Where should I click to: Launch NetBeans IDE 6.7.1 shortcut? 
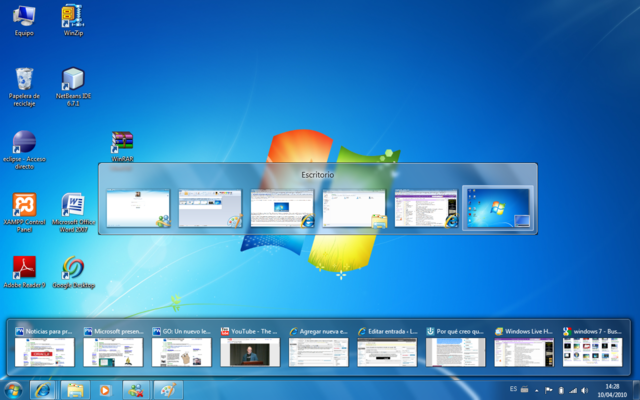[73, 87]
